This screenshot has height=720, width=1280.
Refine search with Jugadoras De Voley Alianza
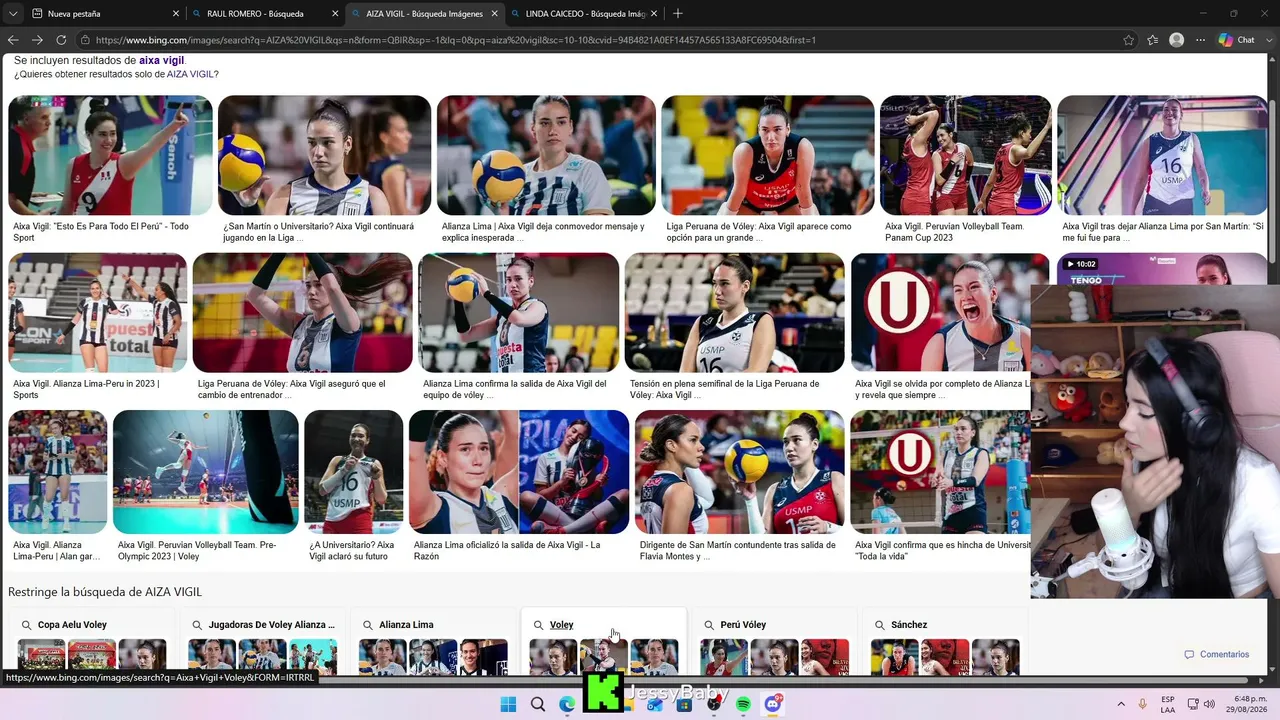262,640
